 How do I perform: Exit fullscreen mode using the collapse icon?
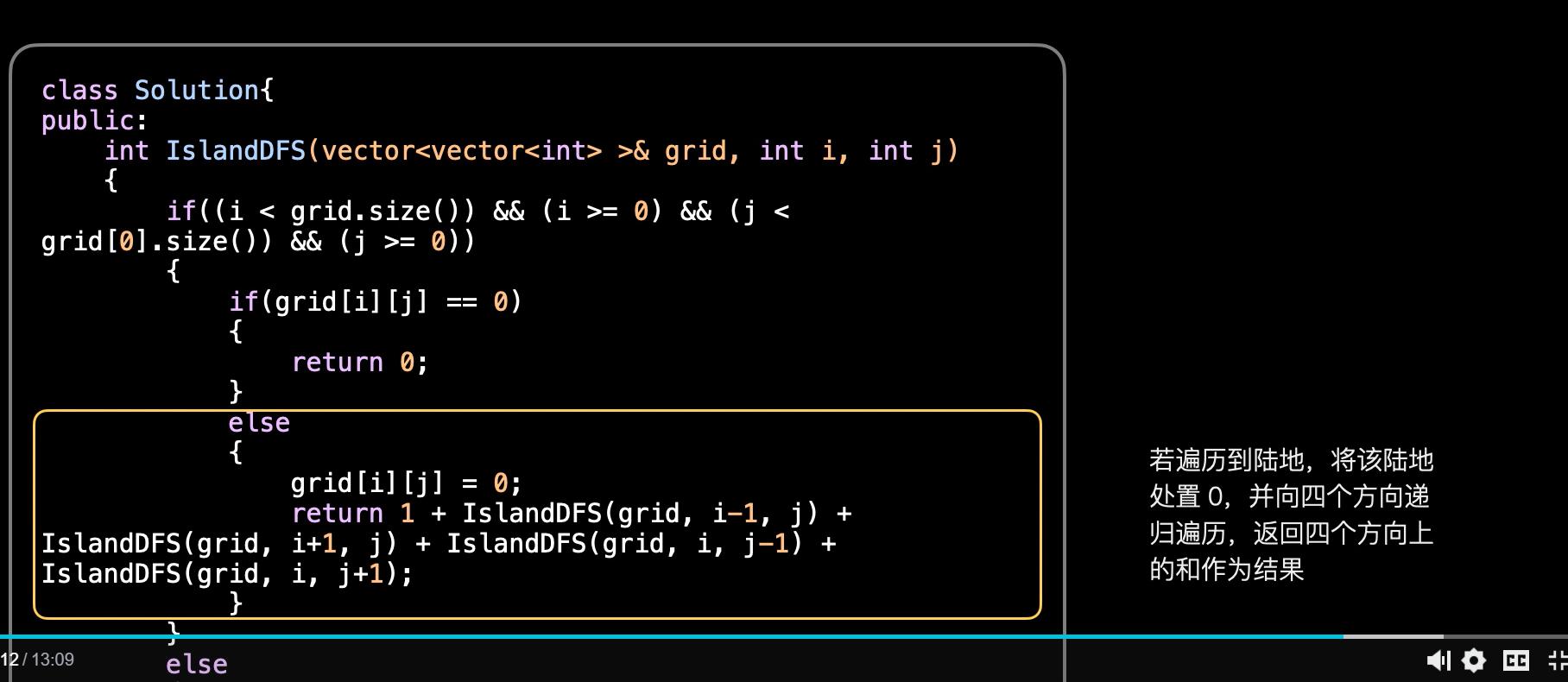tap(1559, 661)
